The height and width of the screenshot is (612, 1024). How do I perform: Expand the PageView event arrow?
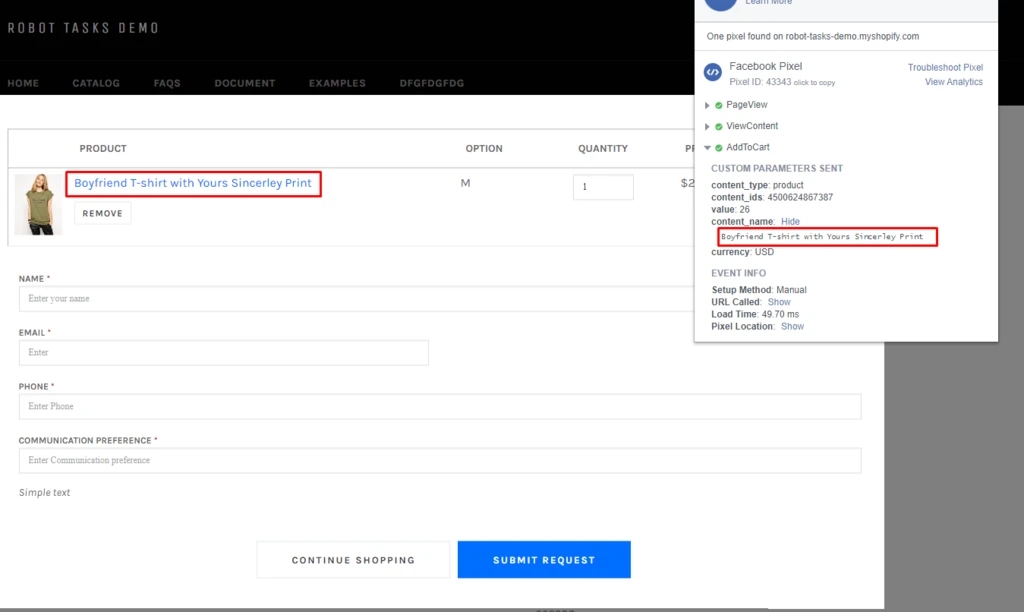point(707,105)
